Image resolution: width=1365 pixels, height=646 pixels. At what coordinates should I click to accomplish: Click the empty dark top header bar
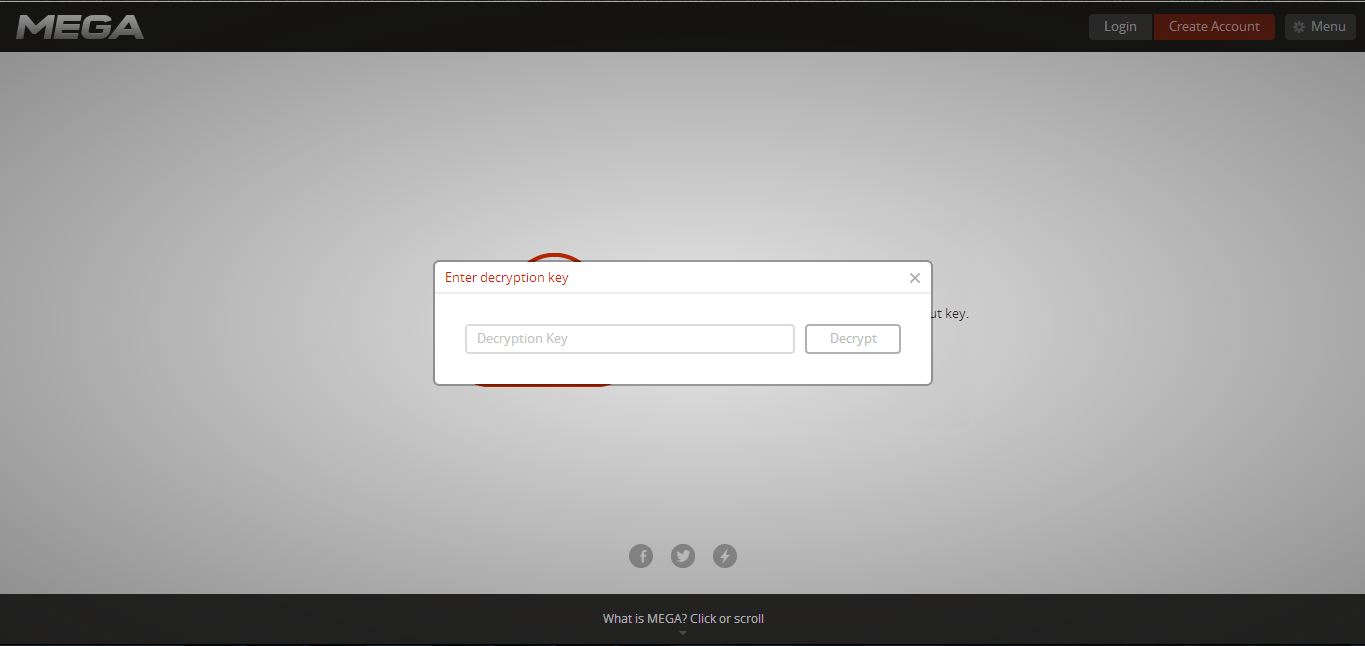(600, 27)
